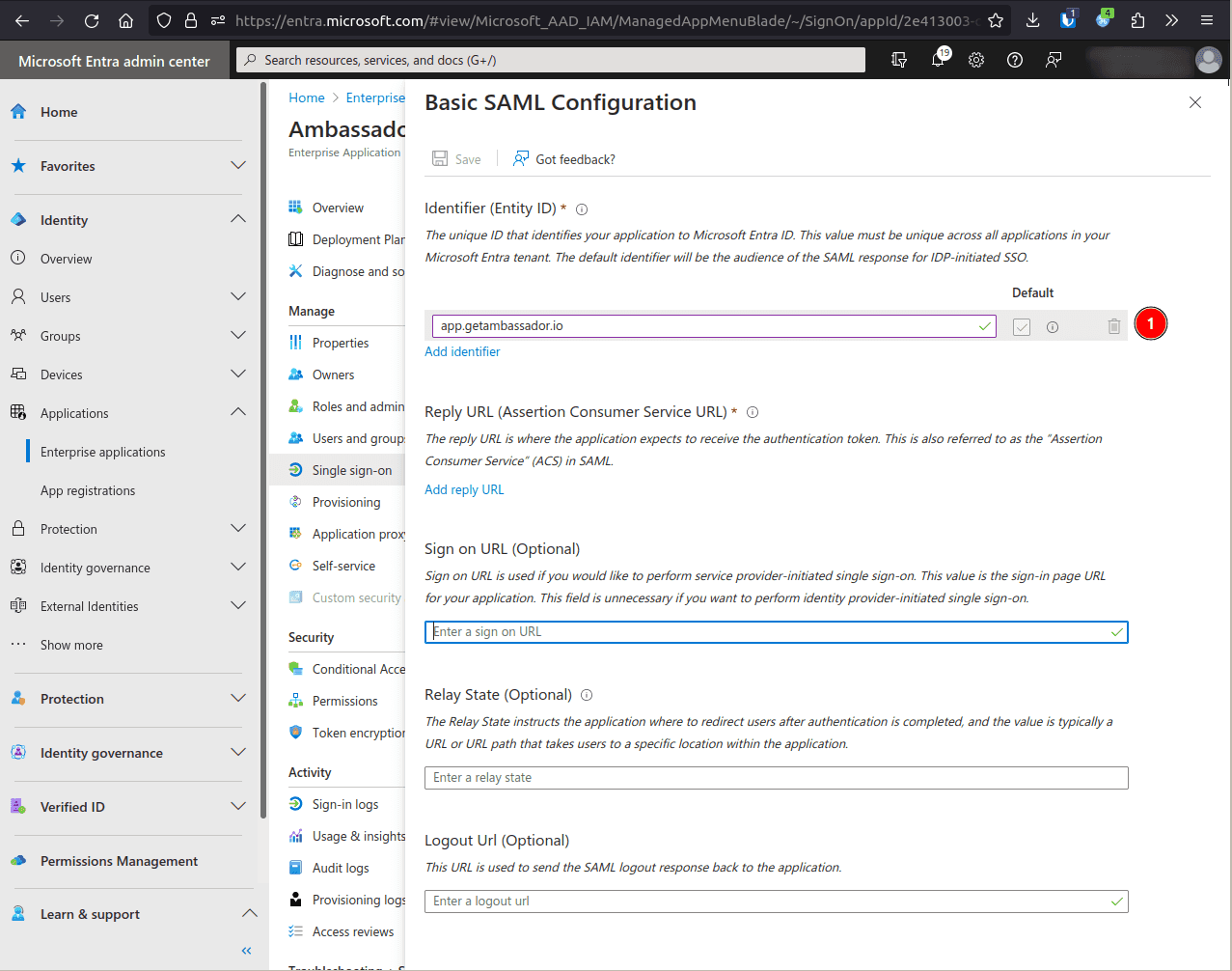Bookmark this page with the star icon

[996, 20]
